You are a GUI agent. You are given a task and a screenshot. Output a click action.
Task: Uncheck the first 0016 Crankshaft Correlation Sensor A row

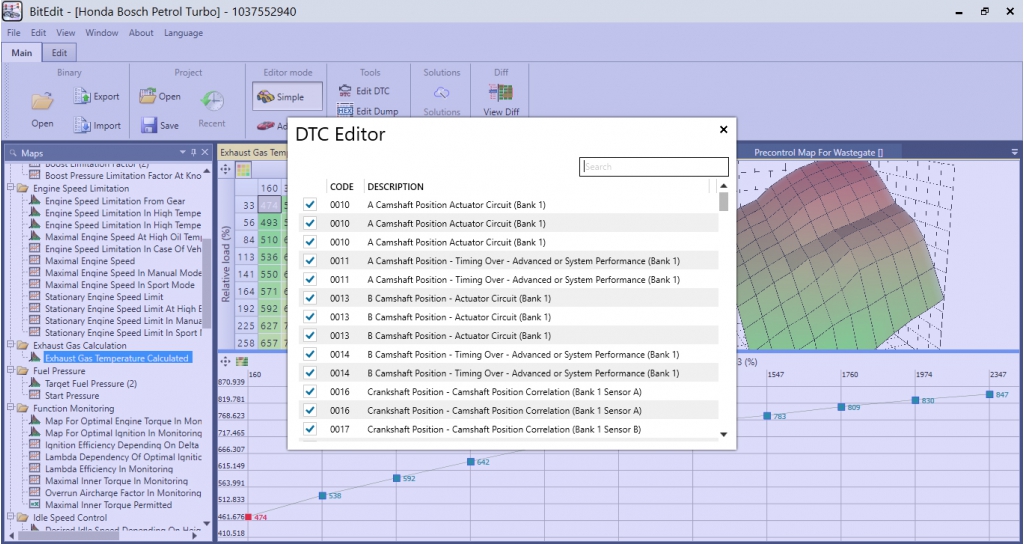tap(310, 392)
